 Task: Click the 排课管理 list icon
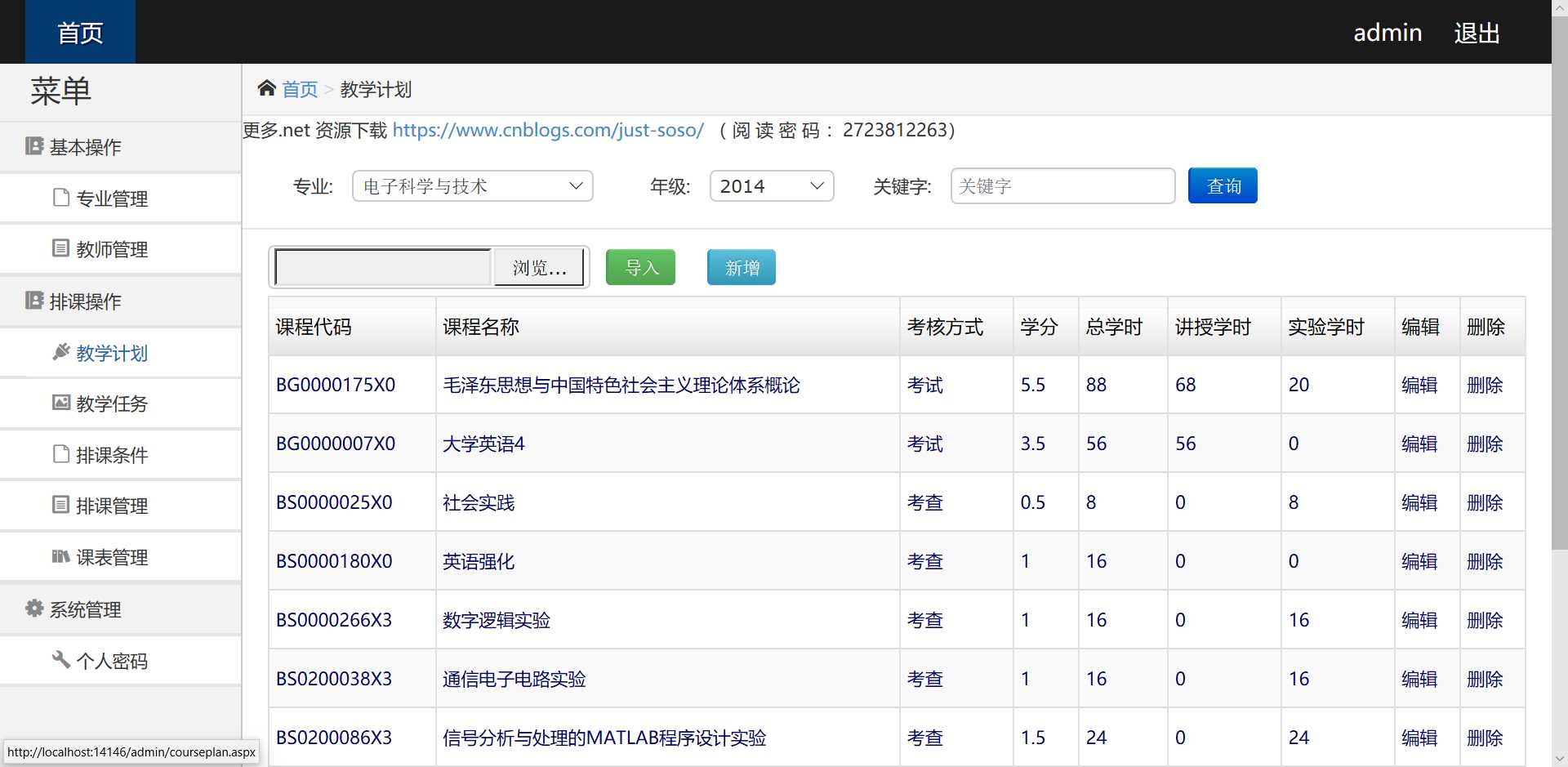pyautogui.click(x=60, y=505)
